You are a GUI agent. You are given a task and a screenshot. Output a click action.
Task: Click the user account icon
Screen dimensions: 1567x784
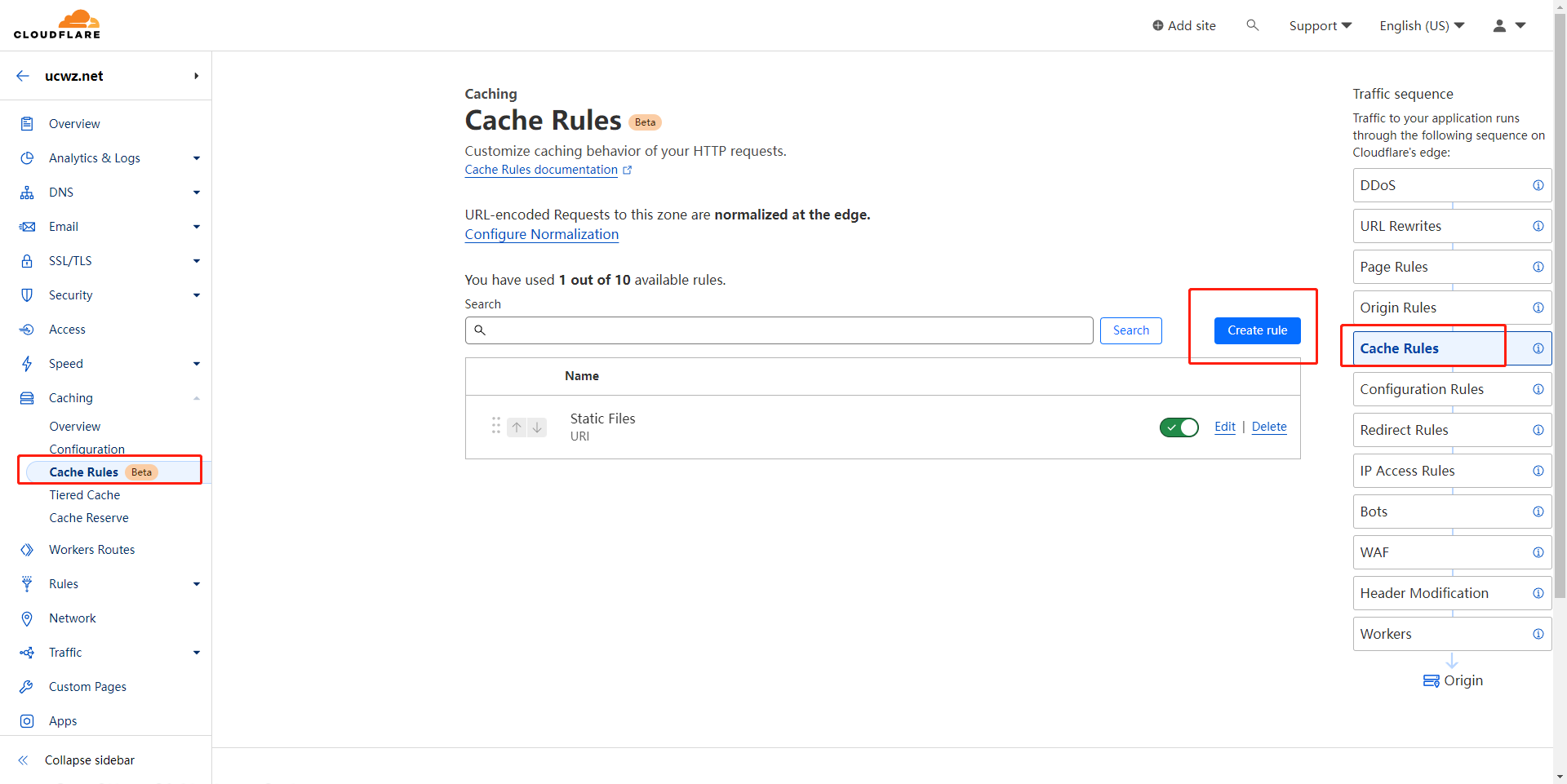tap(1499, 25)
